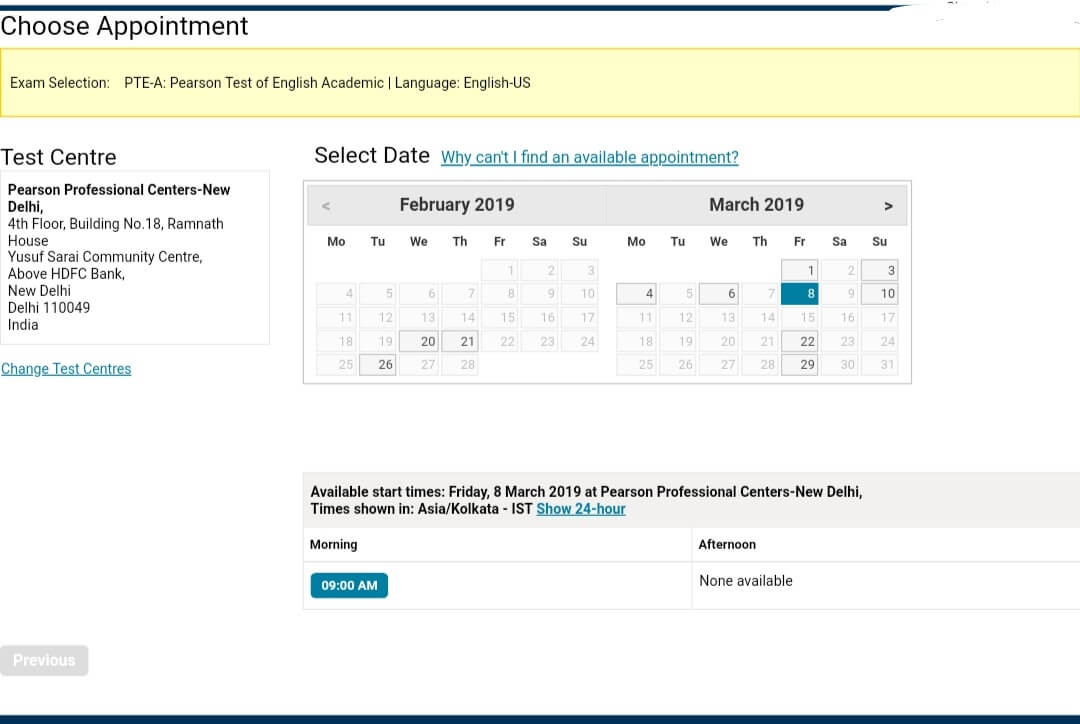Click the Select Date heading
The width and height of the screenshot is (1080, 724).
(x=372, y=155)
